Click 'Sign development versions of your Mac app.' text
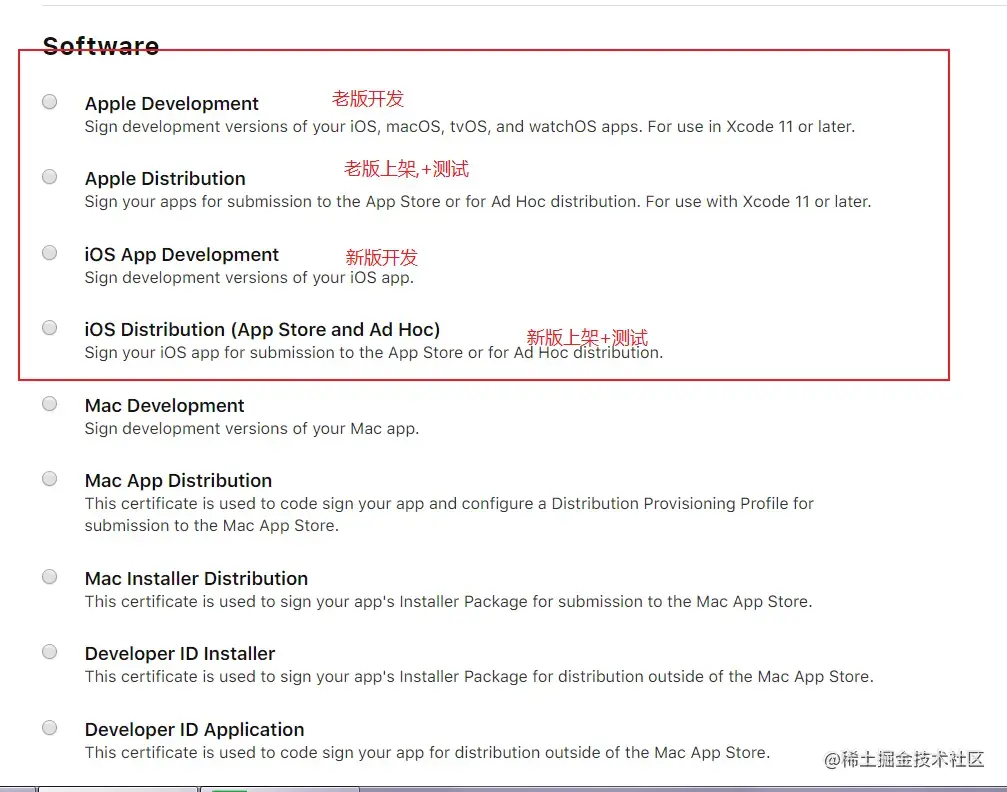1007x792 pixels. pos(252,428)
